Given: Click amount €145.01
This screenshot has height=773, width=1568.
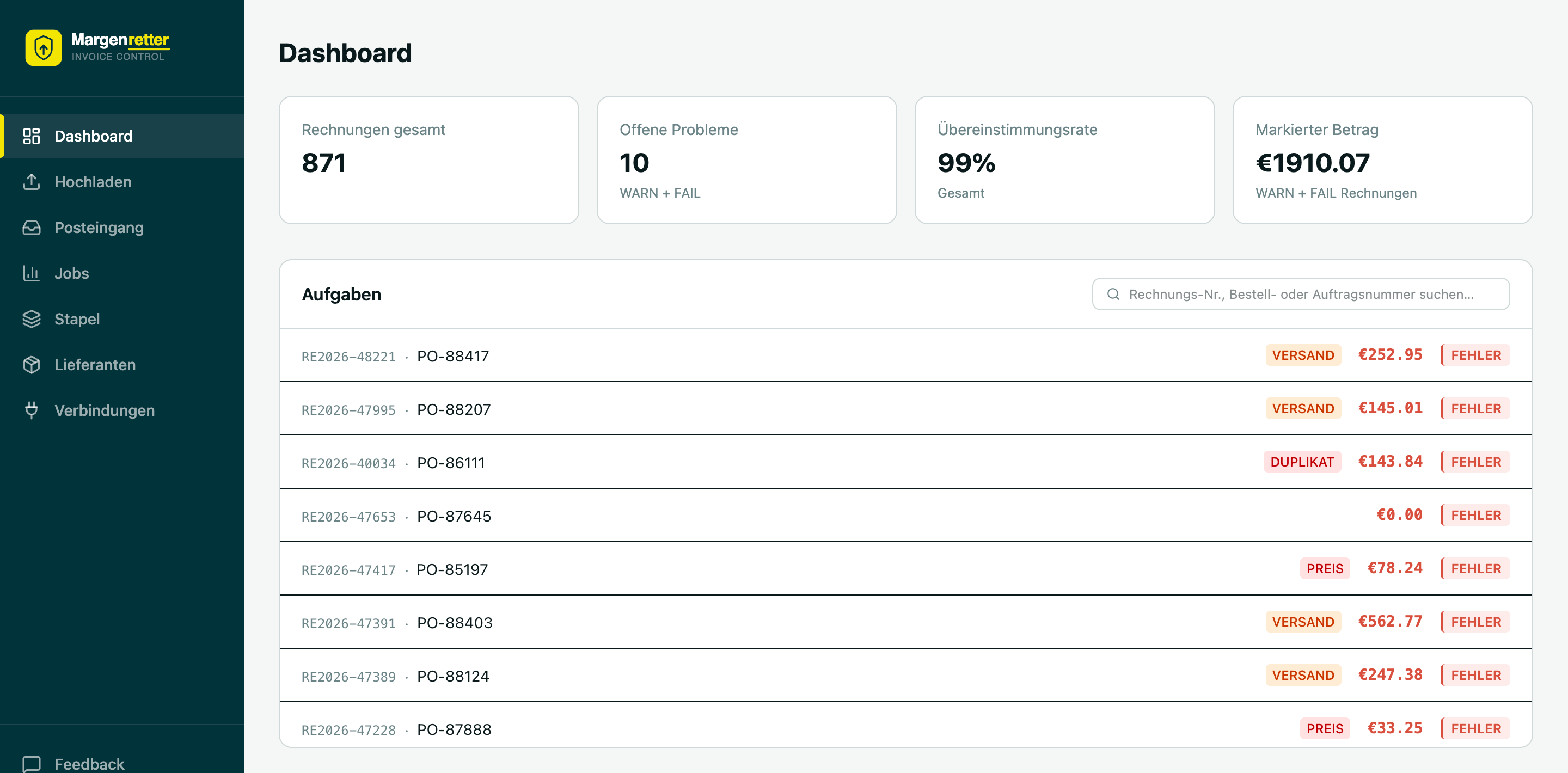Looking at the screenshot, I should click(x=1391, y=408).
